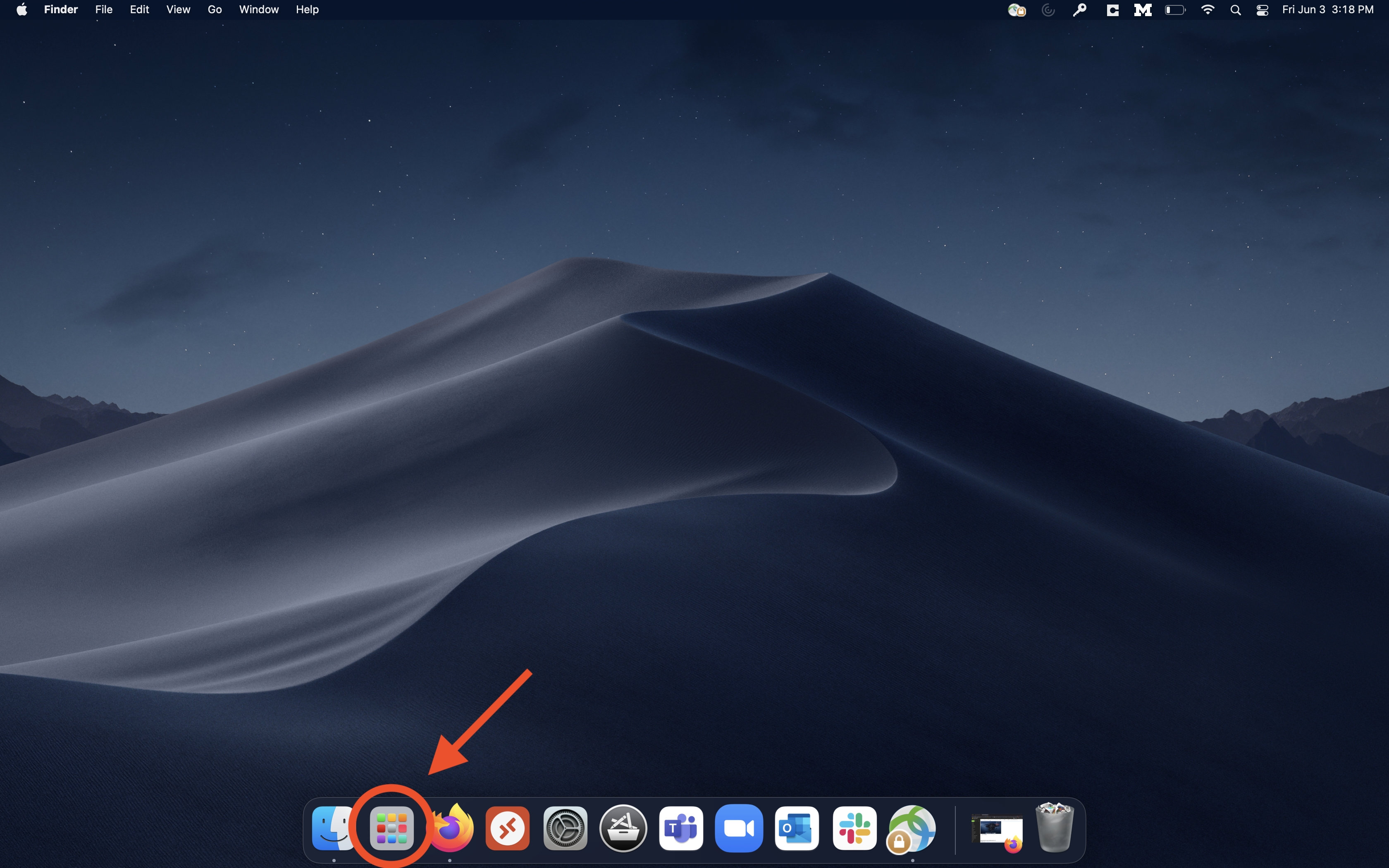This screenshot has width=1389, height=868.
Task: Open Zoom from the Dock
Action: point(739,828)
